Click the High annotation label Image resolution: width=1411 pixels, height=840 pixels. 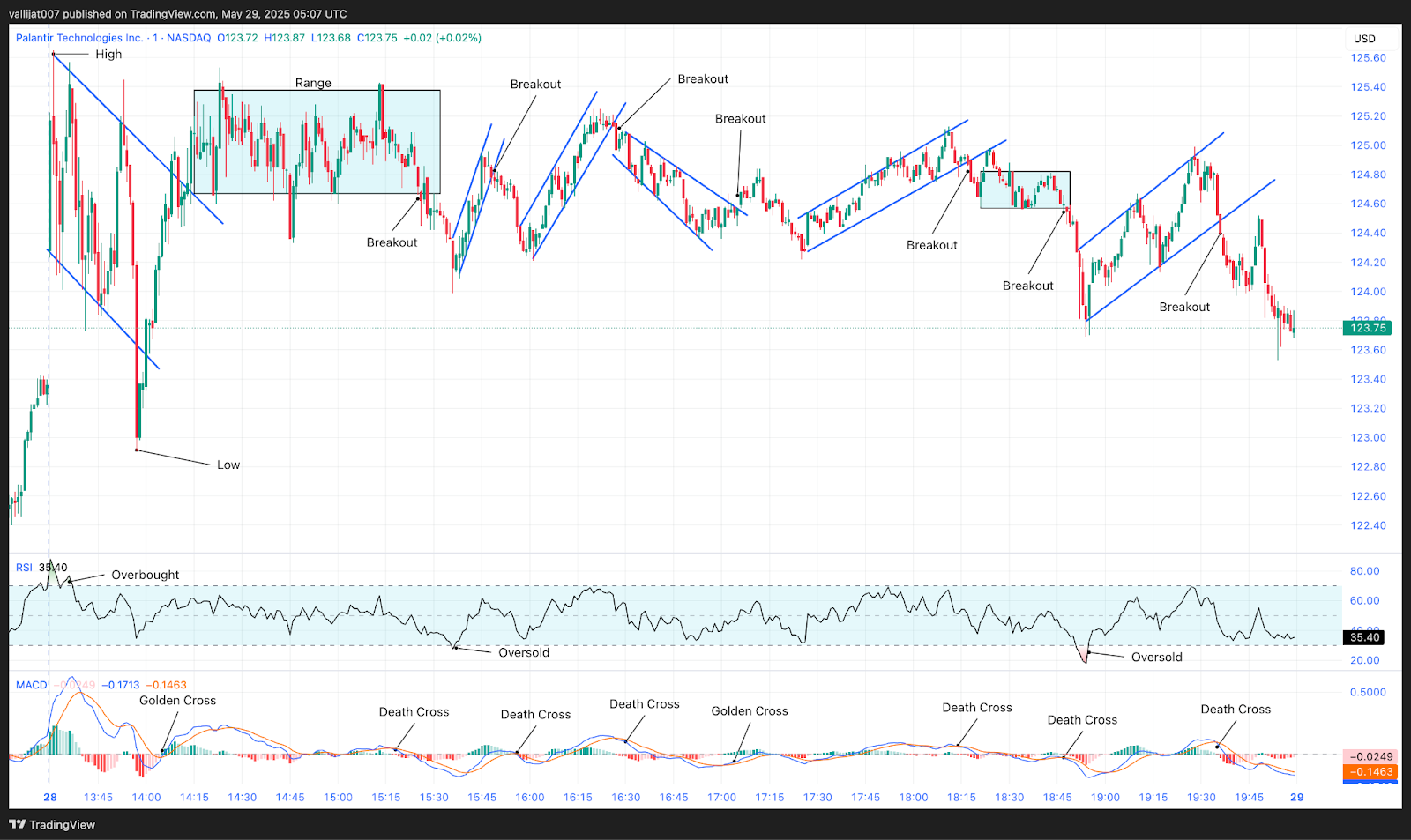(108, 55)
